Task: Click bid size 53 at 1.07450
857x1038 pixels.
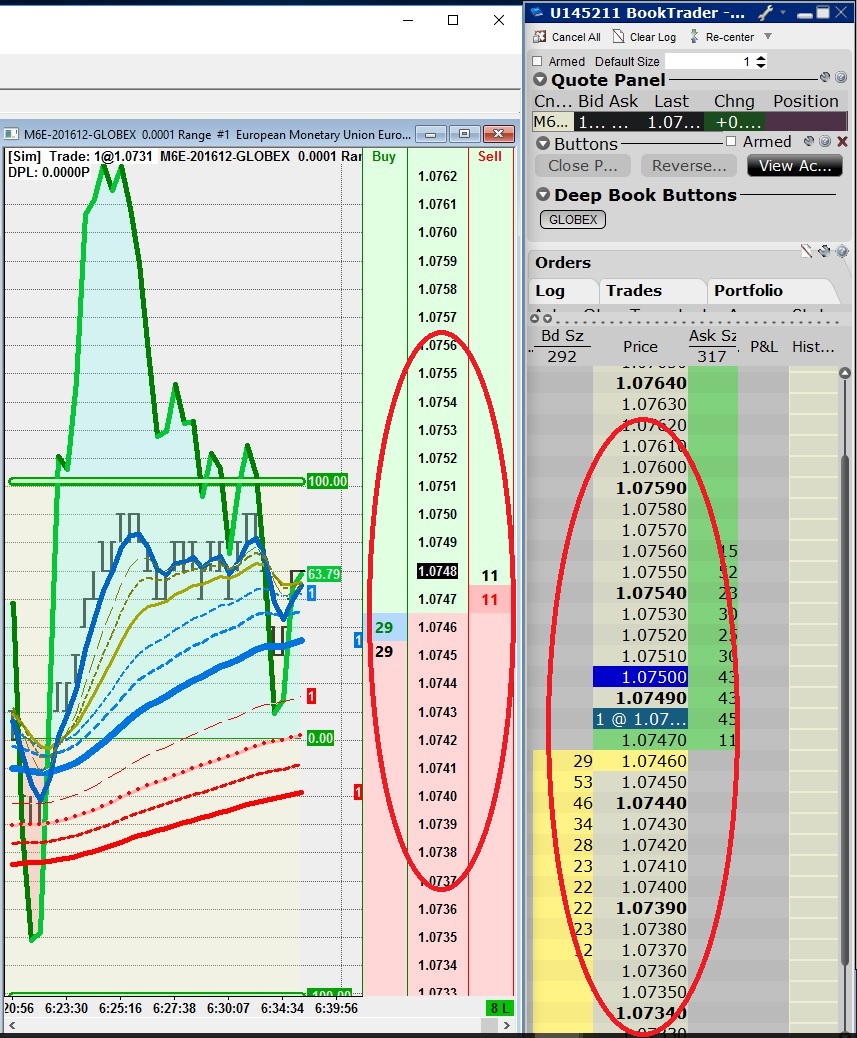Action: [x=582, y=782]
